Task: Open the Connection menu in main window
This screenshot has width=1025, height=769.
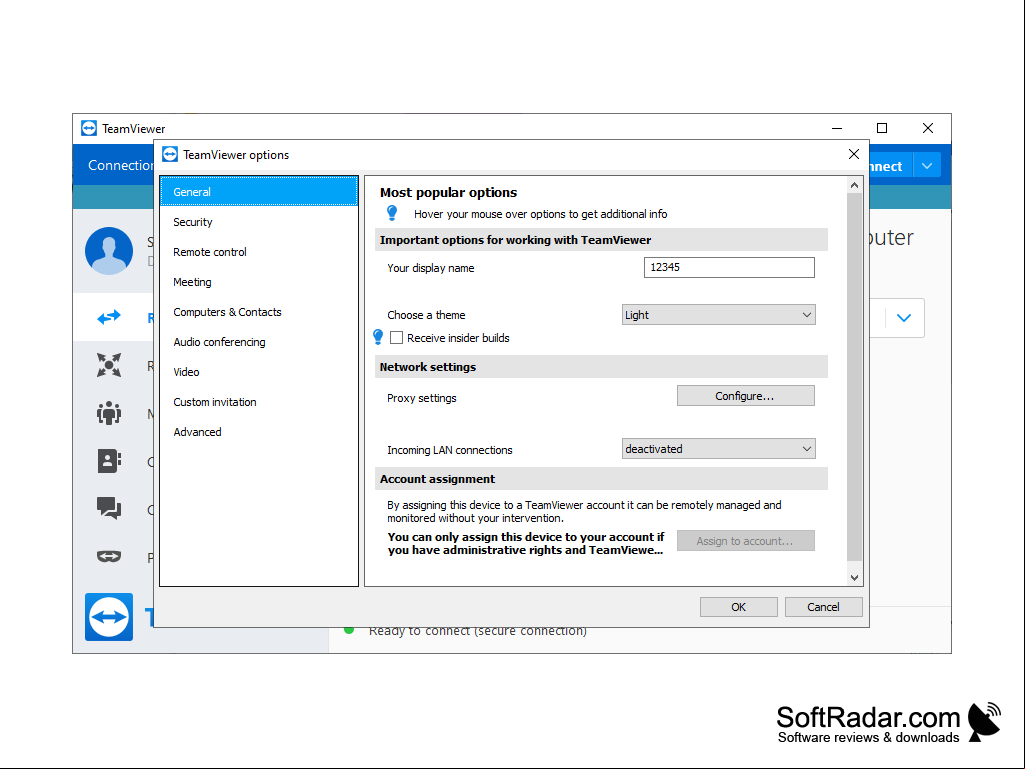Action: (x=120, y=165)
